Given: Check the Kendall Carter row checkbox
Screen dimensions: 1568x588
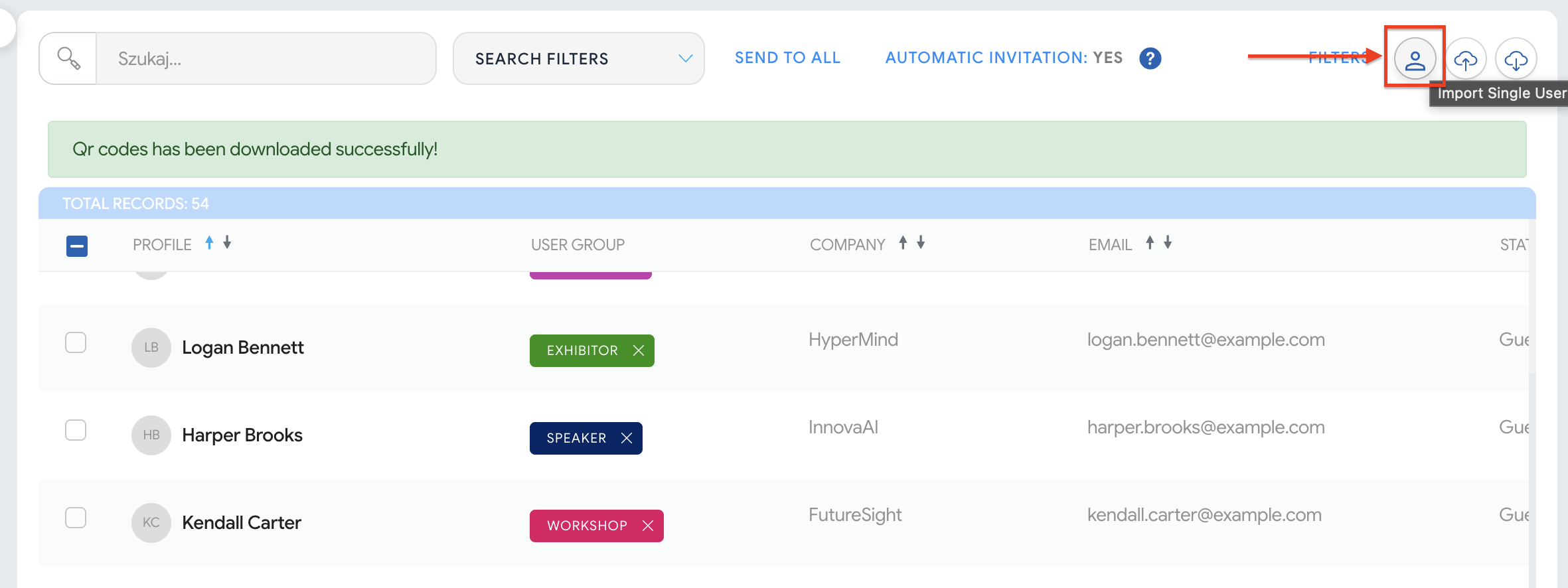Looking at the screenshot, I should tap(76, 518).
